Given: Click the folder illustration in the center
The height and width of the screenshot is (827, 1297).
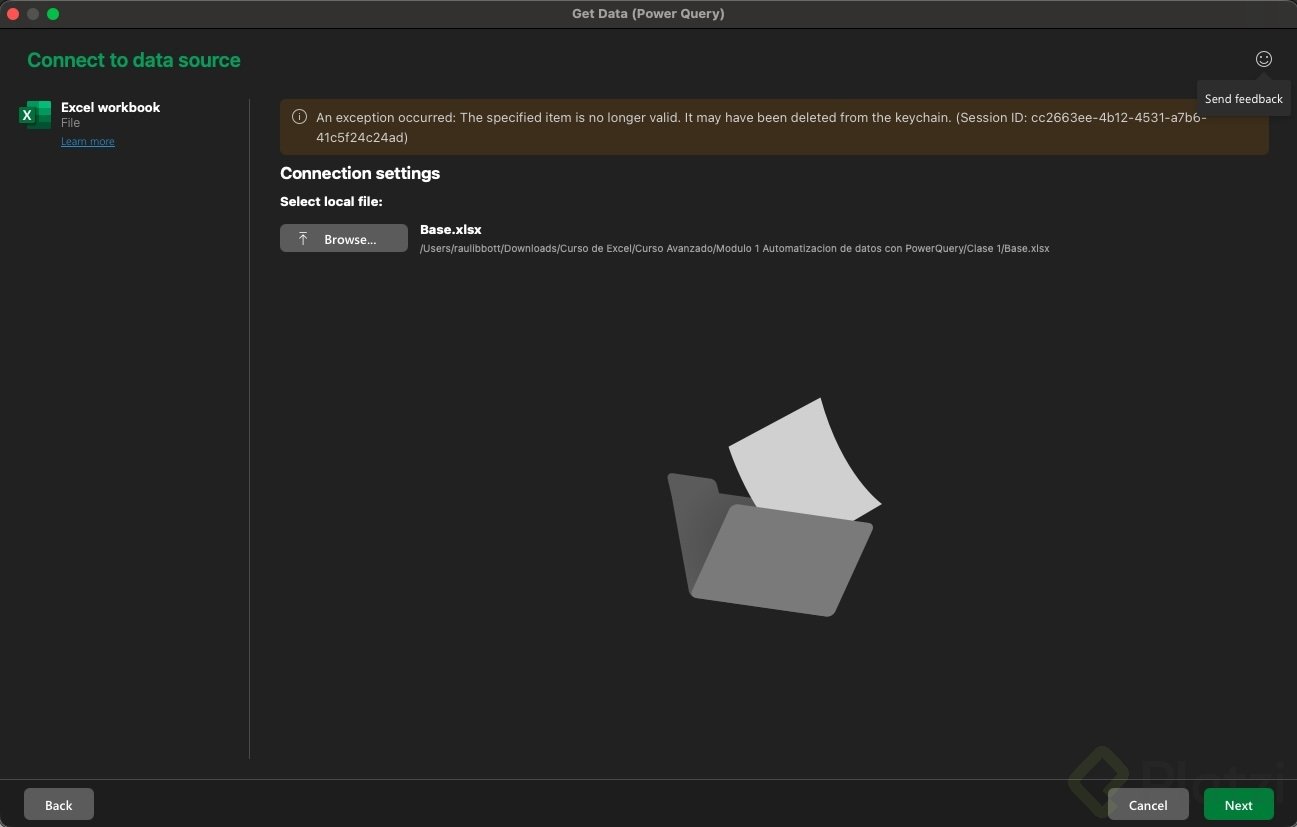Looking at the screenshot, I should click(x=774, y=507).
